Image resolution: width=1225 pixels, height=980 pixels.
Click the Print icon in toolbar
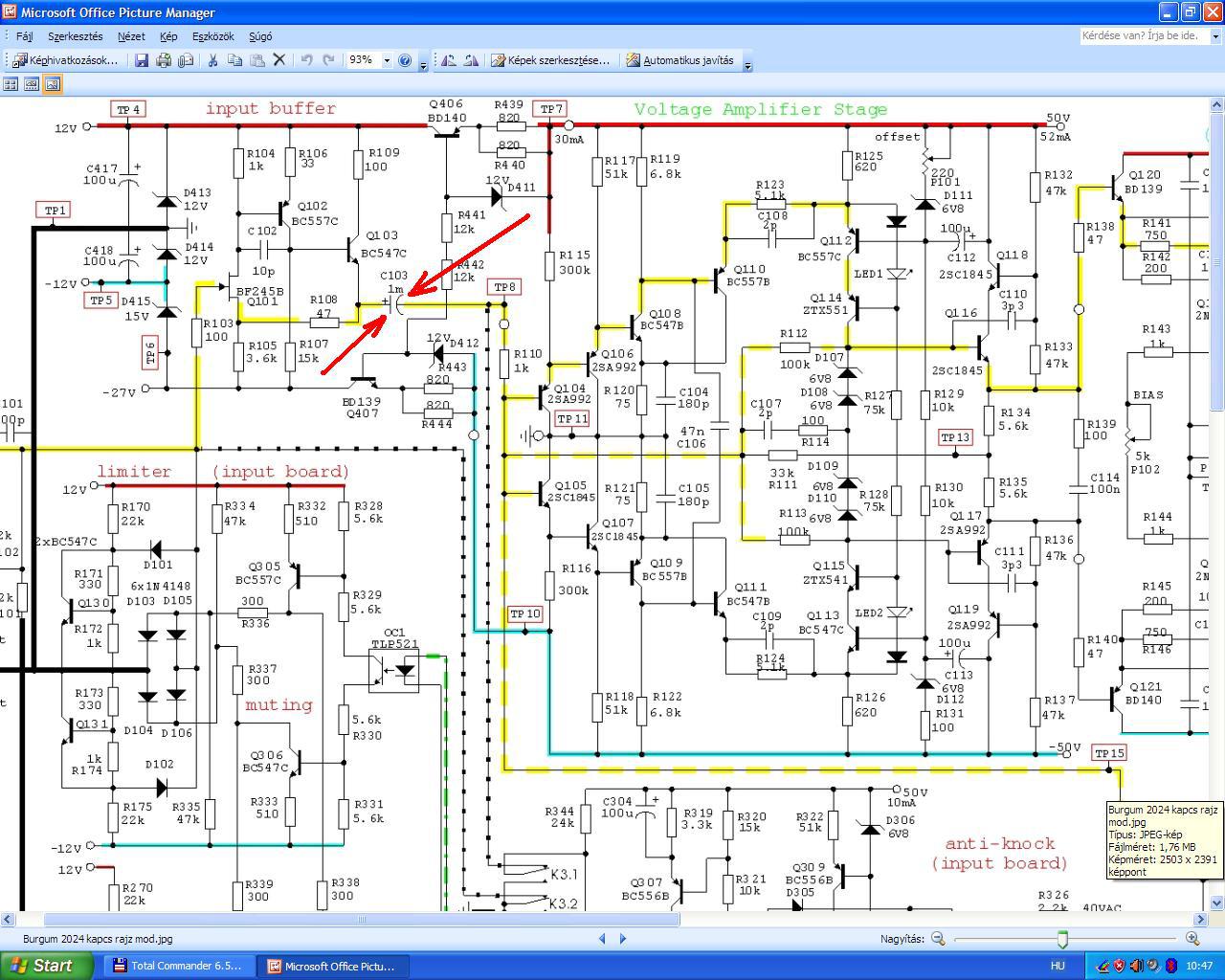[x=164, y=60]
